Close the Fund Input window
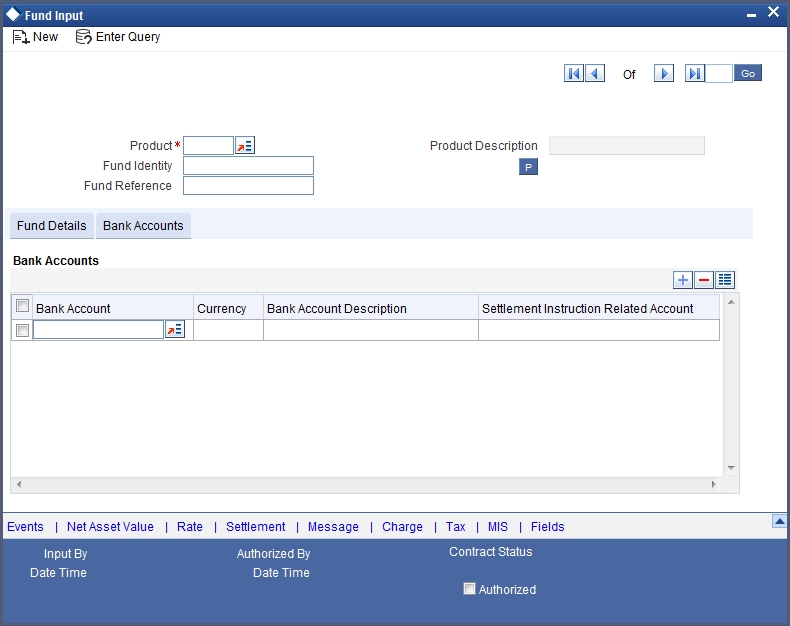790x626 pixels. tap(773, 12)
